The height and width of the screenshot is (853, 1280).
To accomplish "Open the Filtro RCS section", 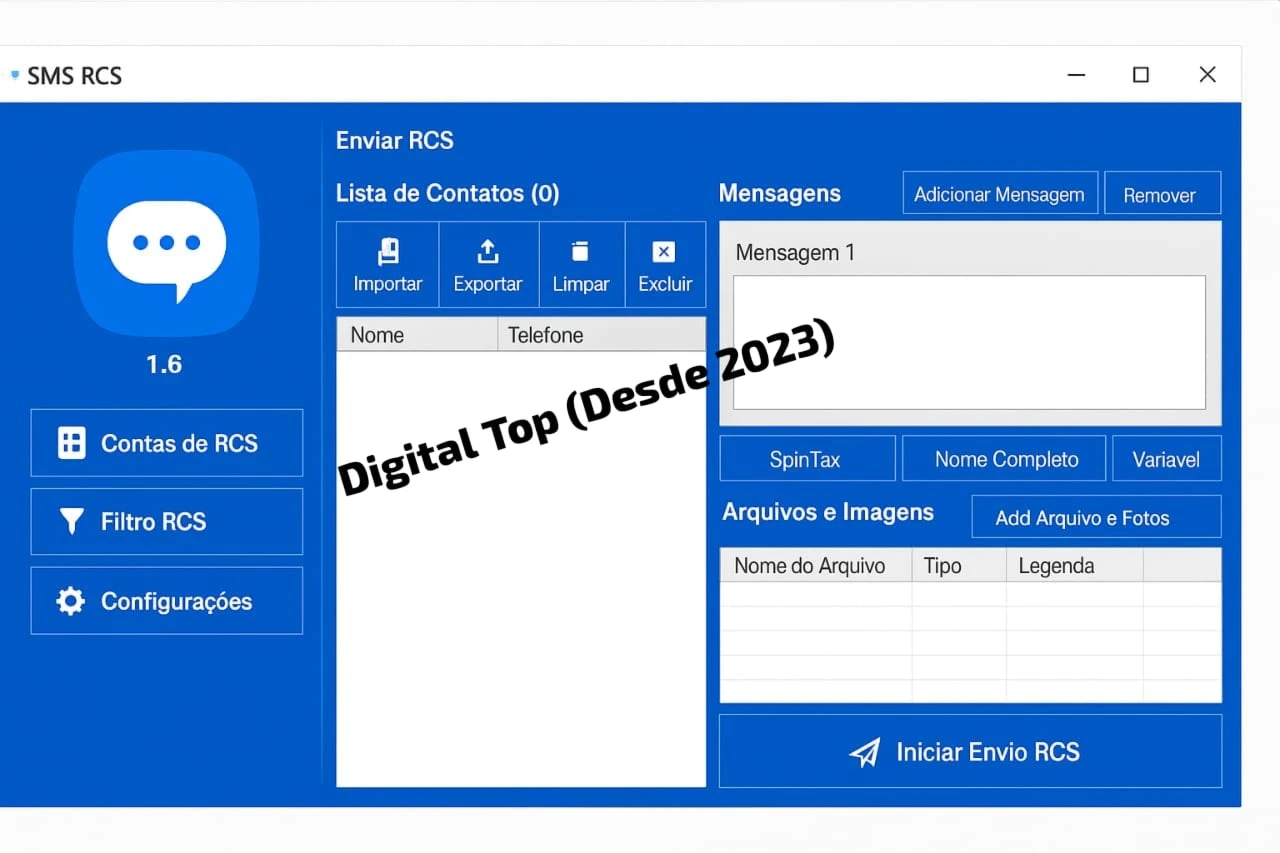I will click(166, 522).
